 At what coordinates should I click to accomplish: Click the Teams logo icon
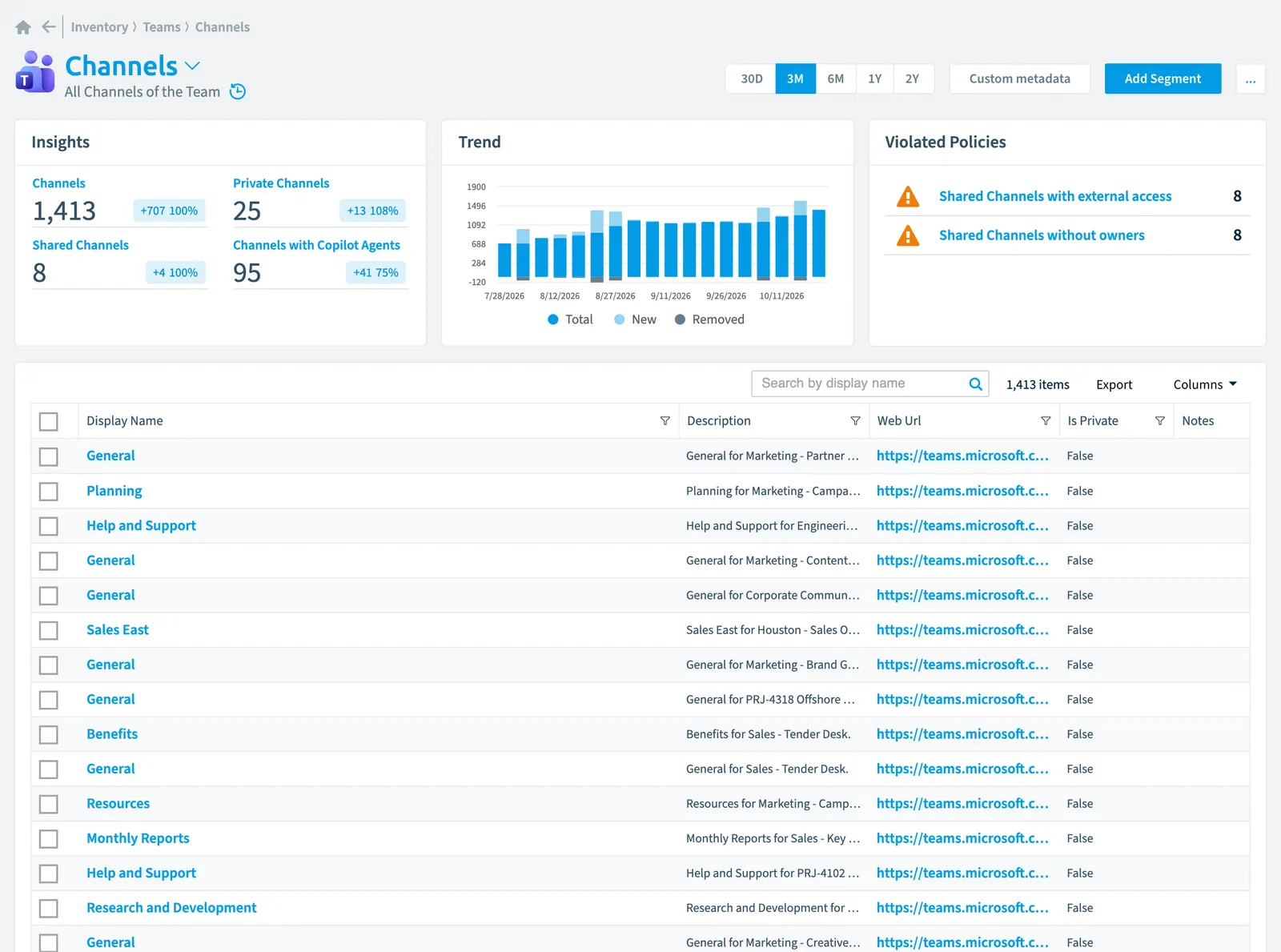(x=35, y=72)
